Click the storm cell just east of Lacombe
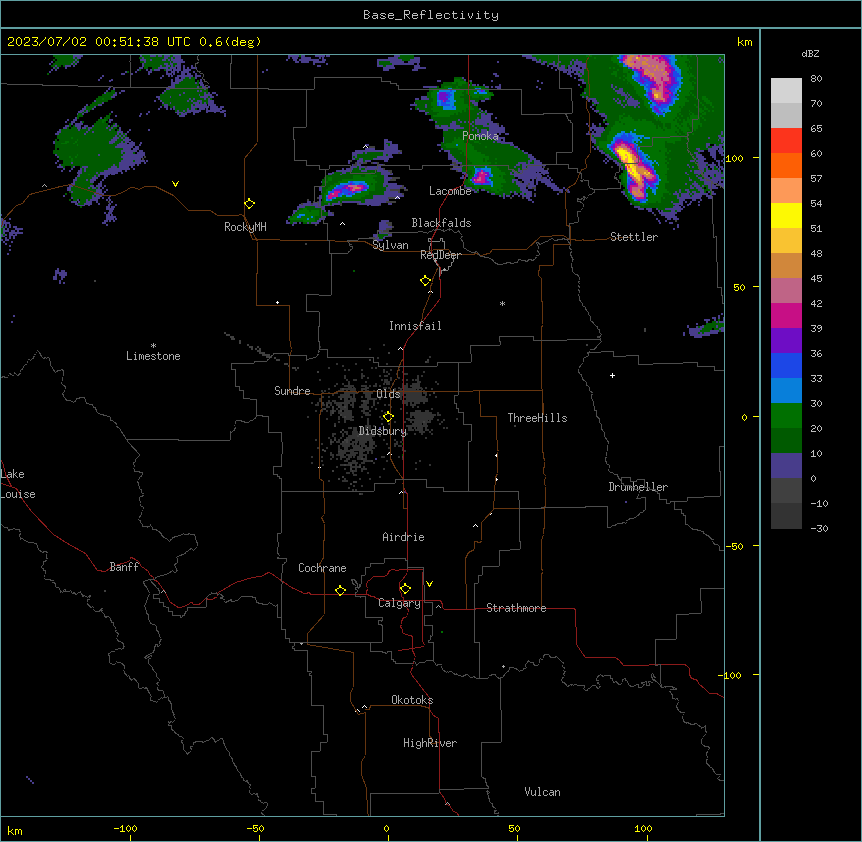The width and height of the screenshot is (862, 842). (482, 176)
